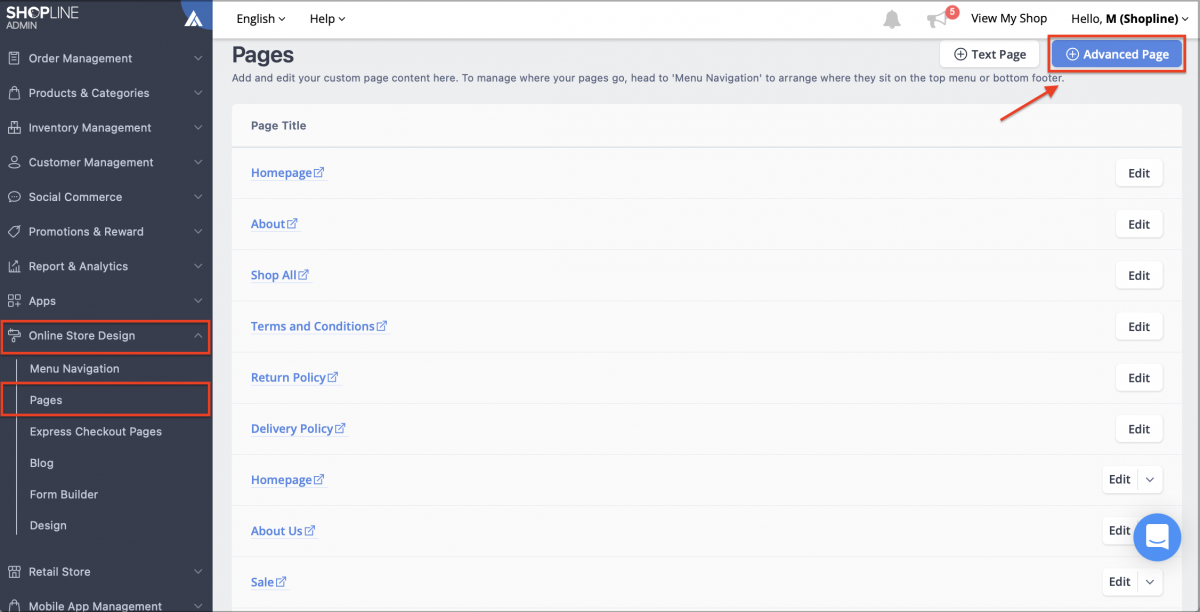
Task: Click external link icon beside About
Action: pyautogui.click(x=293, y=224)
